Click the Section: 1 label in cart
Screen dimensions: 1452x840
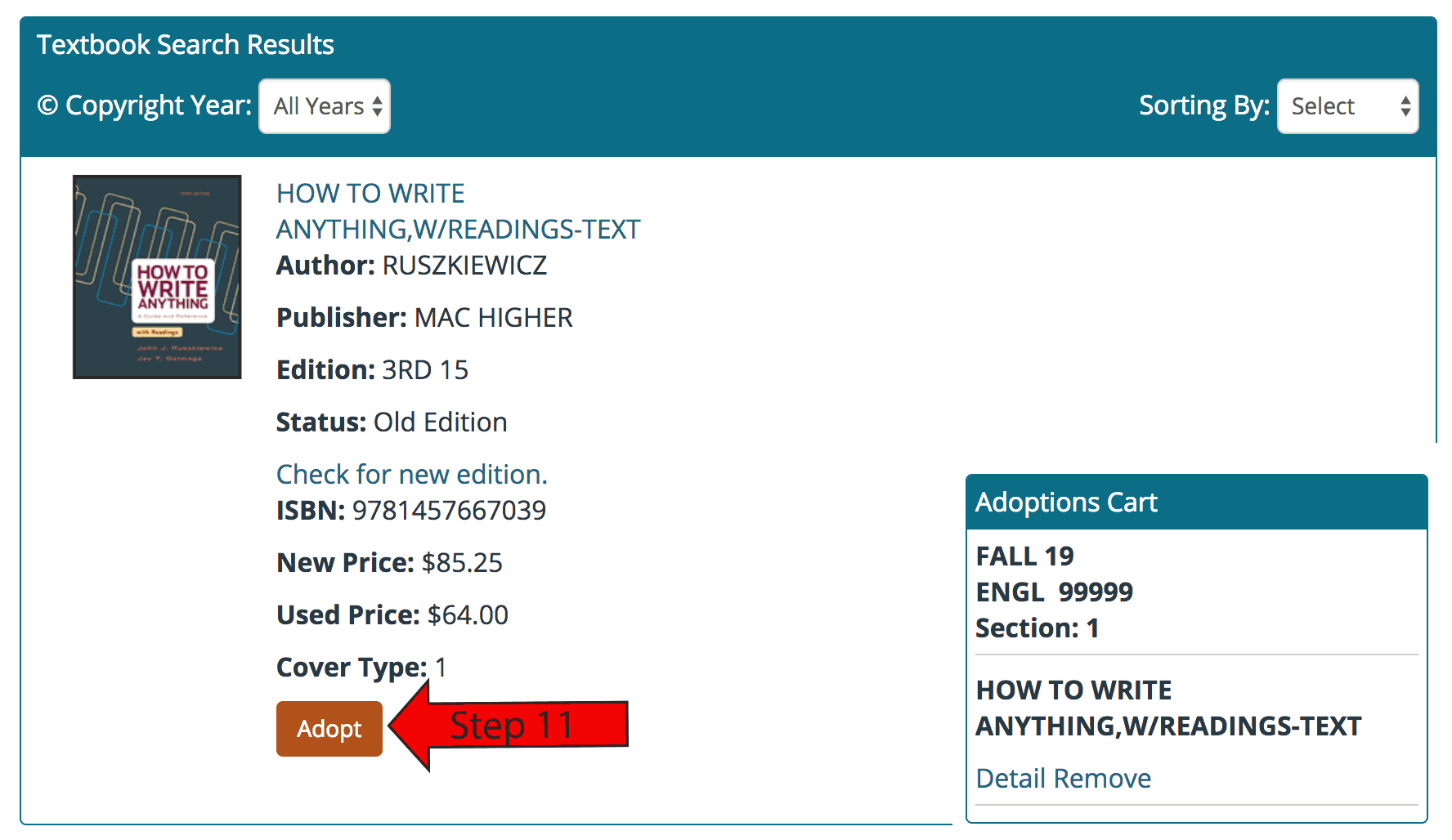(1037, 628)
